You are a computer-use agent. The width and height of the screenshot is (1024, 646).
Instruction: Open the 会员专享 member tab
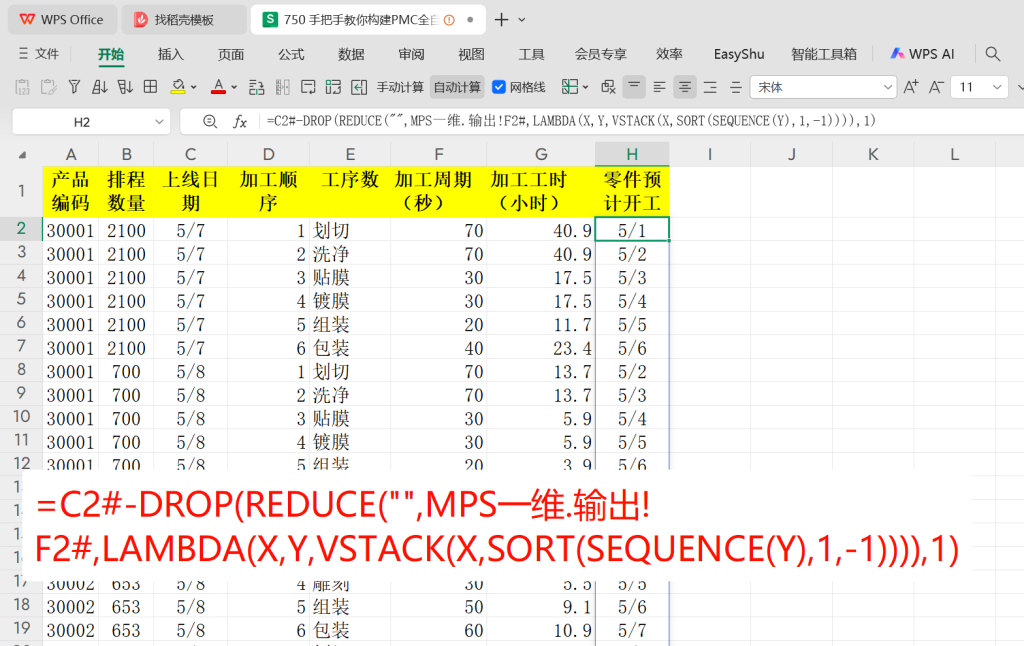pyautogui.click(x=600, y=54)
